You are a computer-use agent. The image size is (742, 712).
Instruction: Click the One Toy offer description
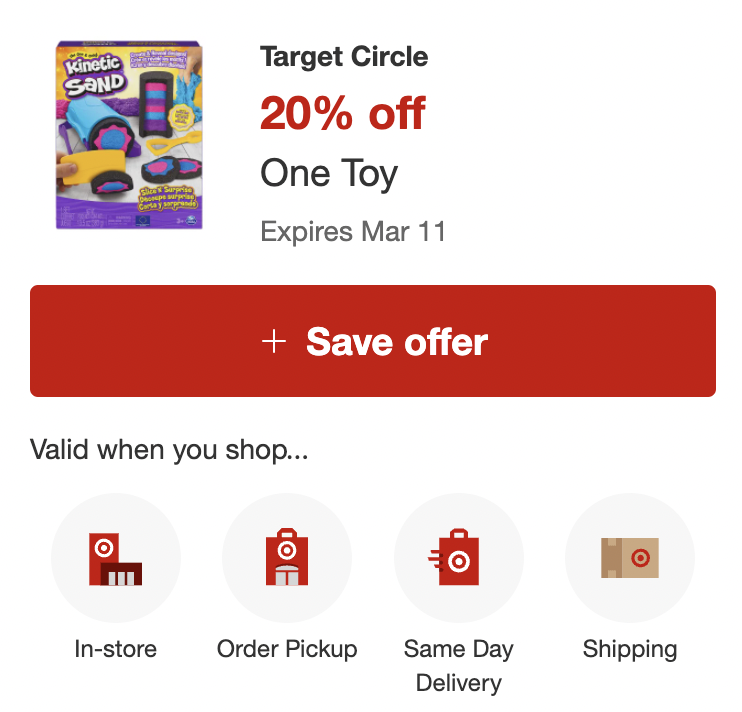tap(329, 174)
